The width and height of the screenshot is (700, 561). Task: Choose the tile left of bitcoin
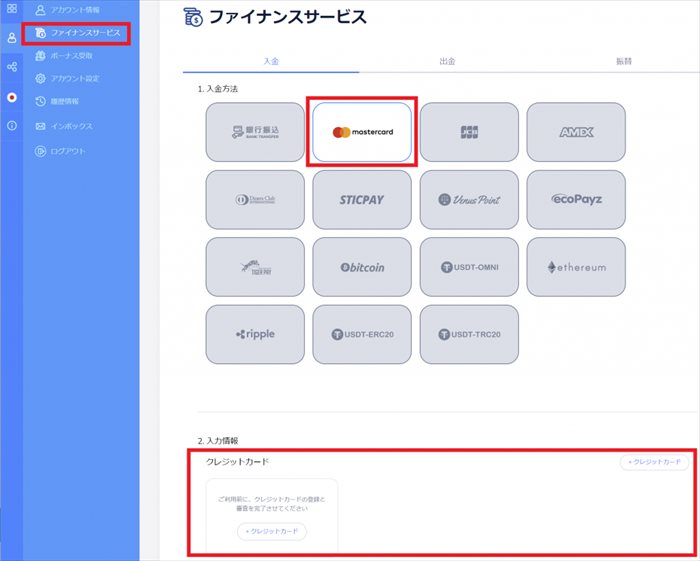tap(255, 267)
